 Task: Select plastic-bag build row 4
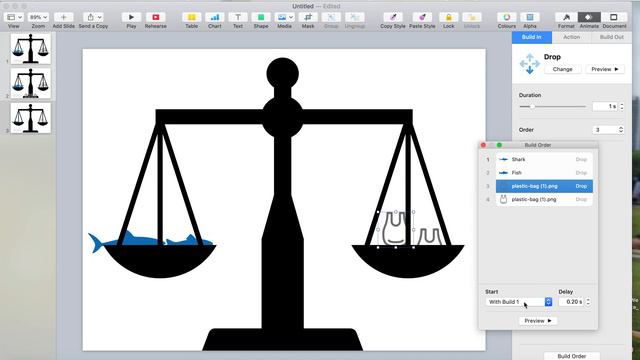click(x=544, y=200)
